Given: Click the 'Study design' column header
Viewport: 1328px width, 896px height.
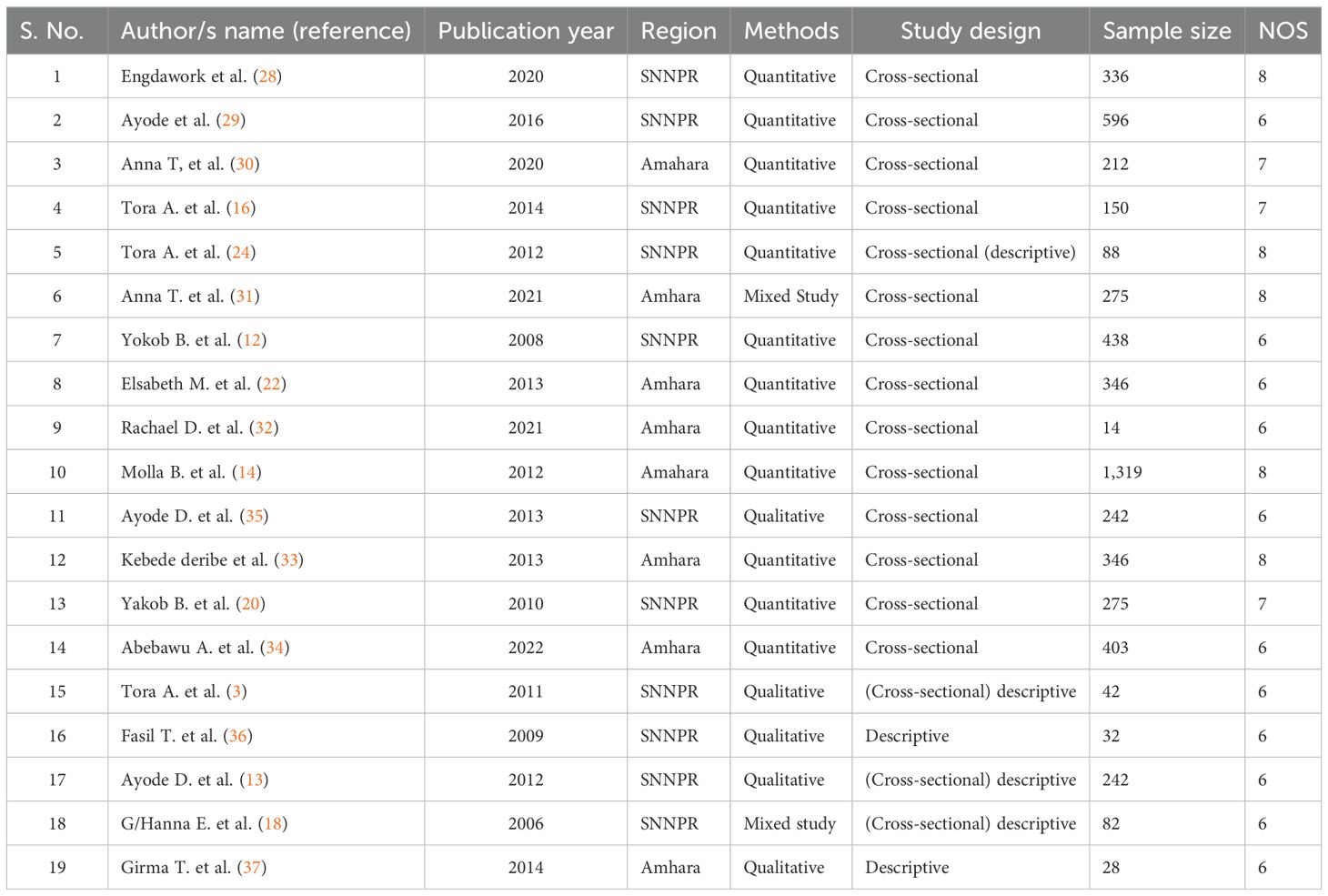Looking at the screenshot, I should point(971,31).
